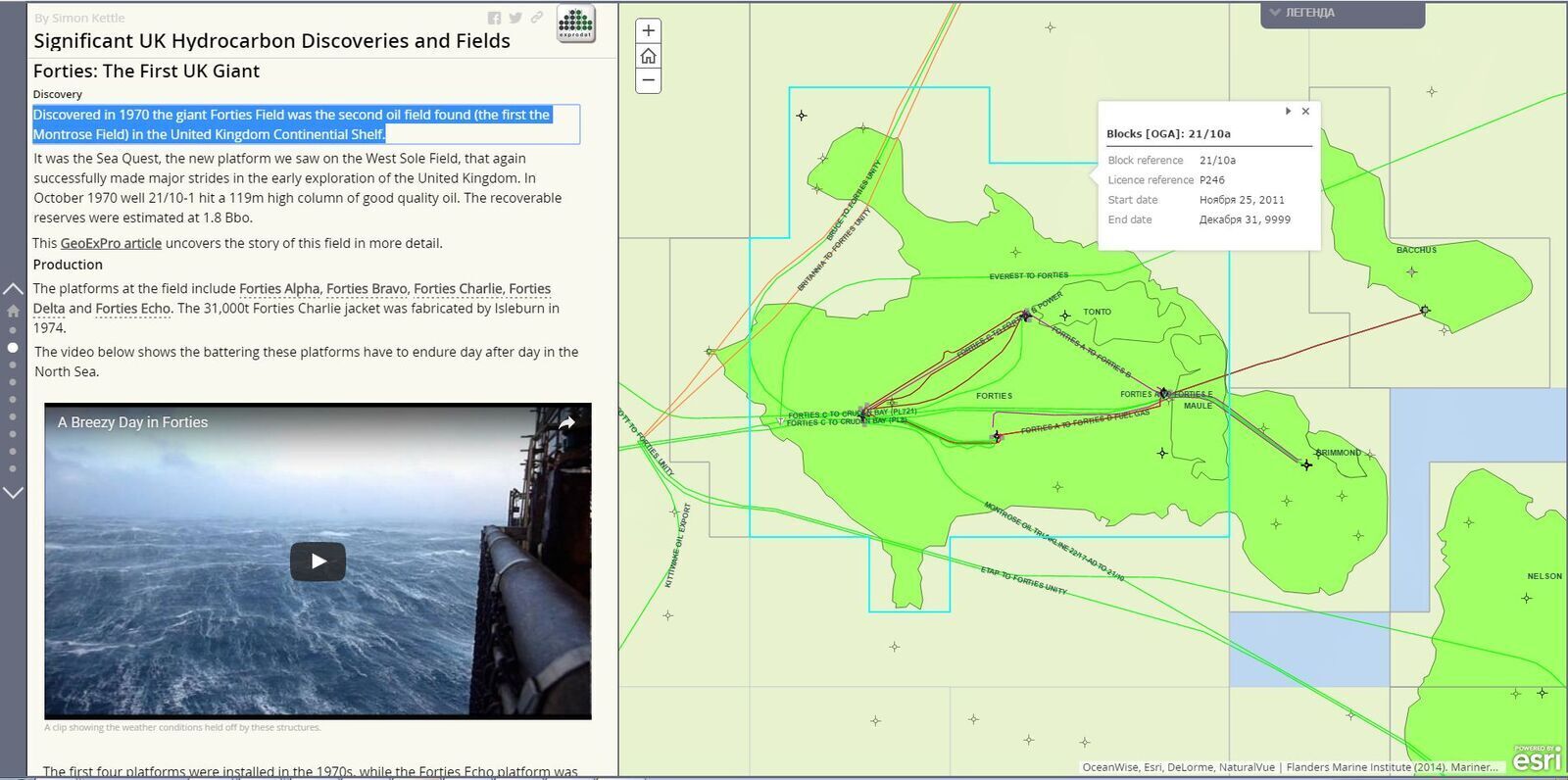This screenshot has height=780, width=1568.
Task: Select the section dot directly under the home icon
Action: [13, 330]
